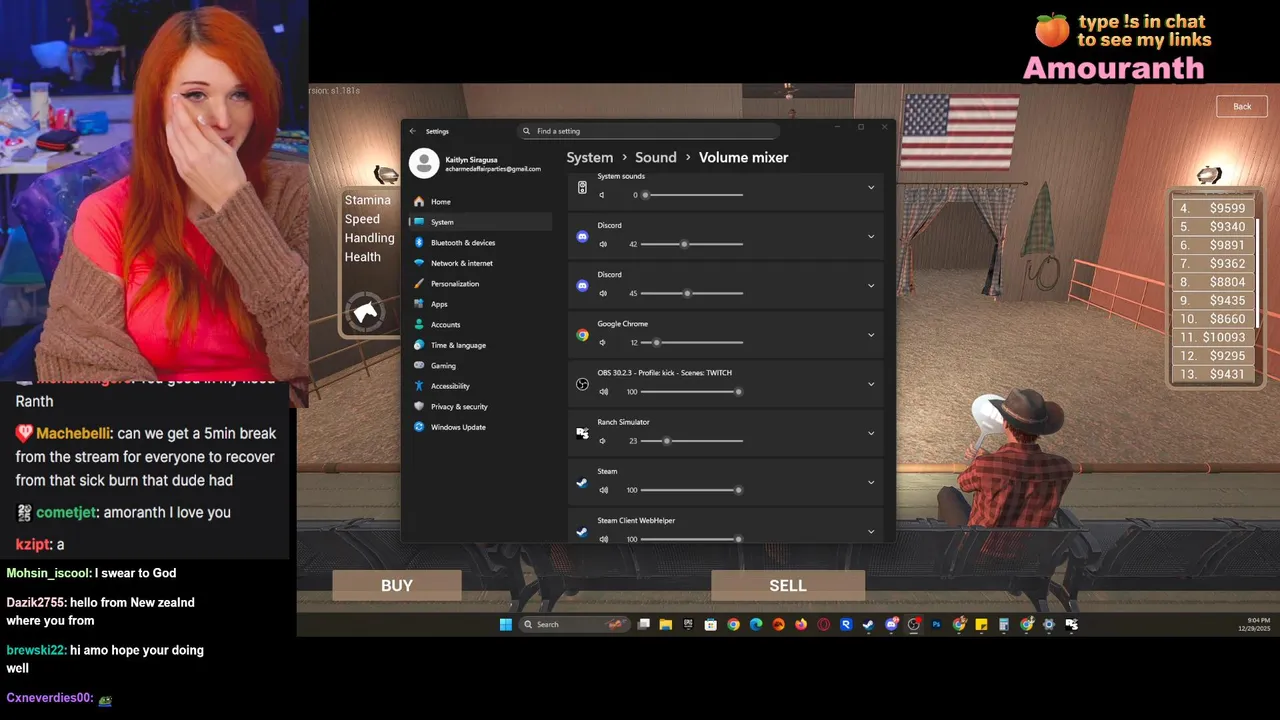The width and height of the screenshot is (1280, 720).
Task: Click the OBS volume slider
Action: tap(692, 391)
